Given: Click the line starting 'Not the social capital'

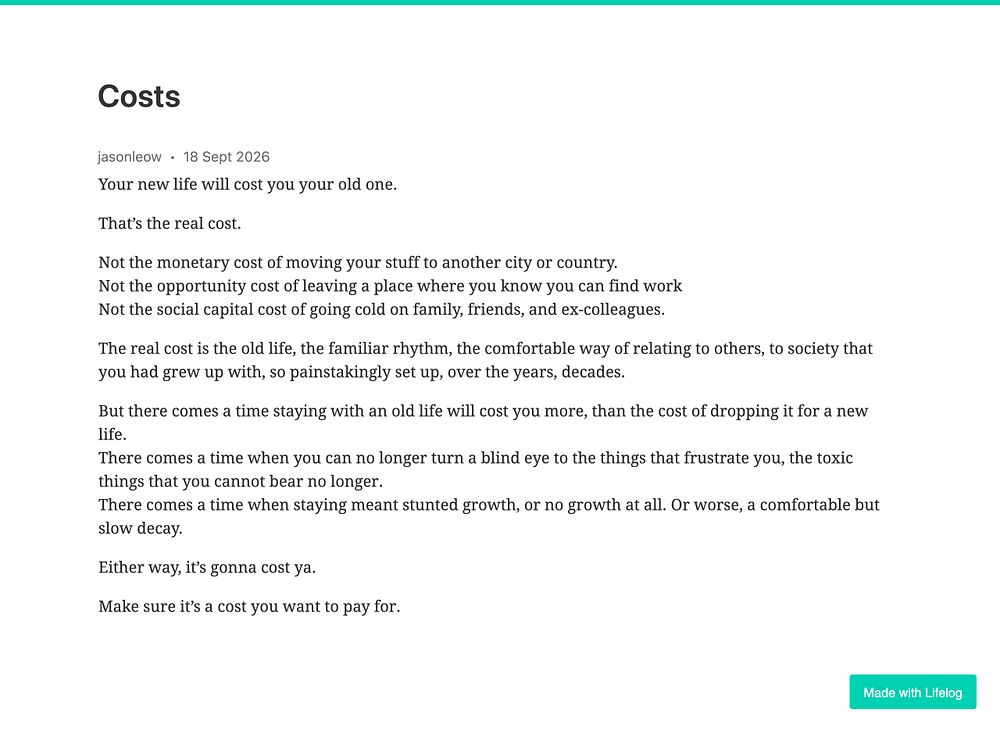Looking at the screenshot, I should (381, 309).
